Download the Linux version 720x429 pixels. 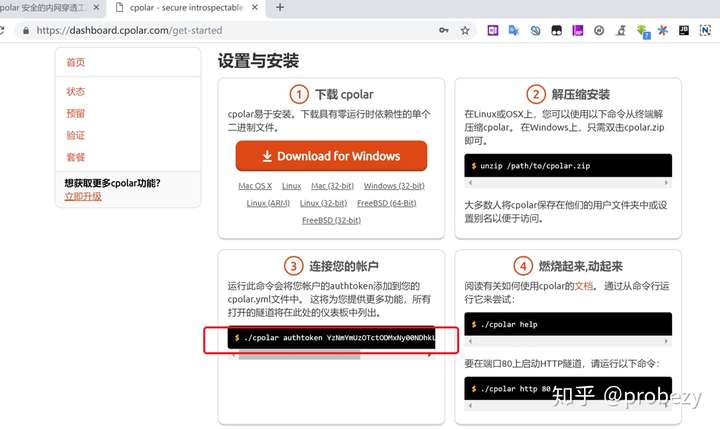[291, 186]
